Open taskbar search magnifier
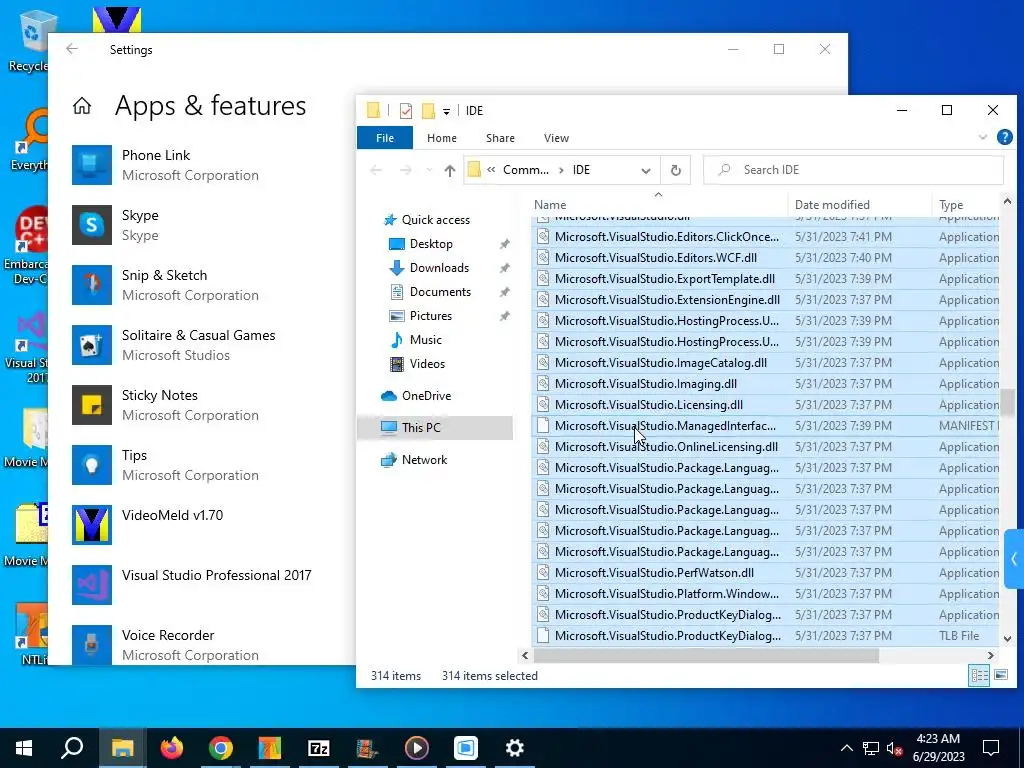1024x768 pixels. point(72,748)
